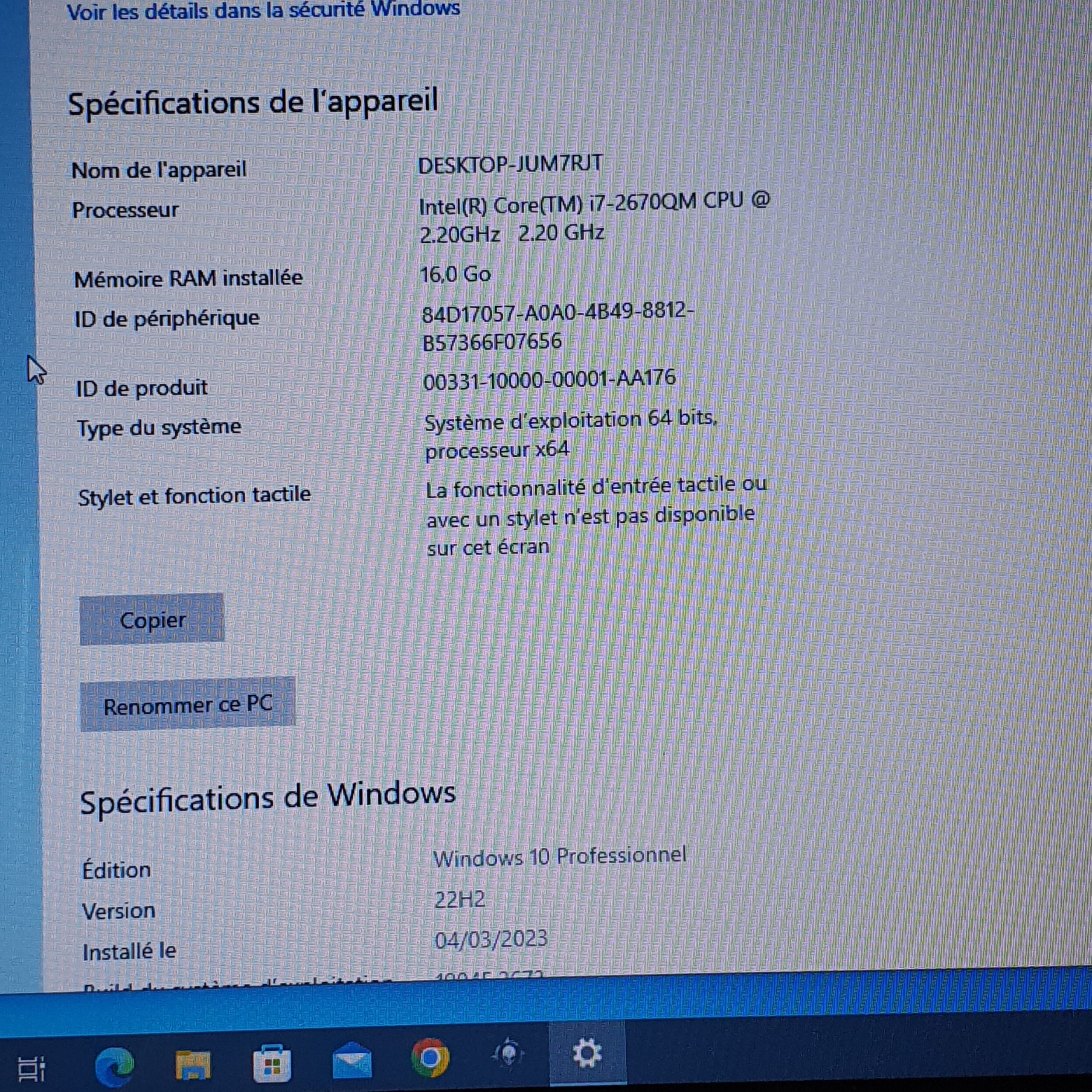Click the Installé le label
Screen dimensions: 1092x1092
[129, 951]
